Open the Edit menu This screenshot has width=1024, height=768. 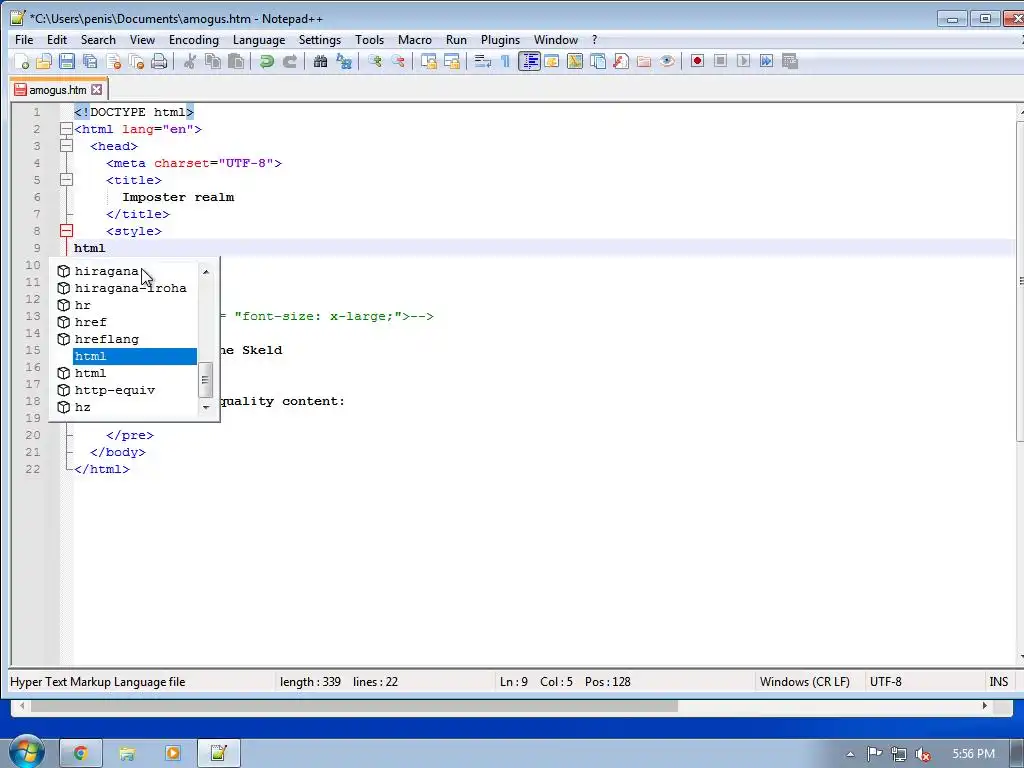[57, 40]
